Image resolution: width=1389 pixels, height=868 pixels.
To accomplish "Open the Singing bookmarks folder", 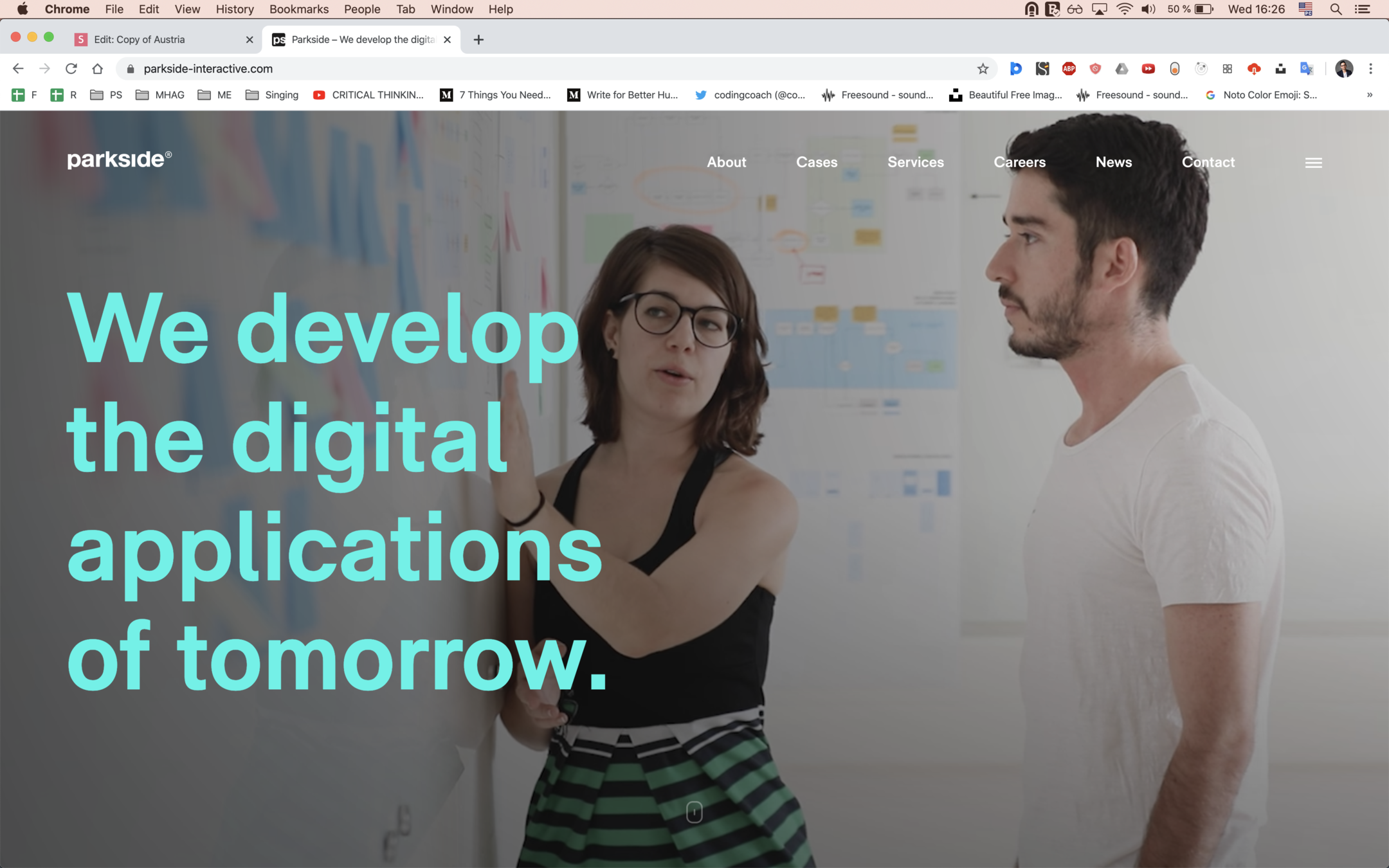I will pyautogui.click(x=272, y=95).
